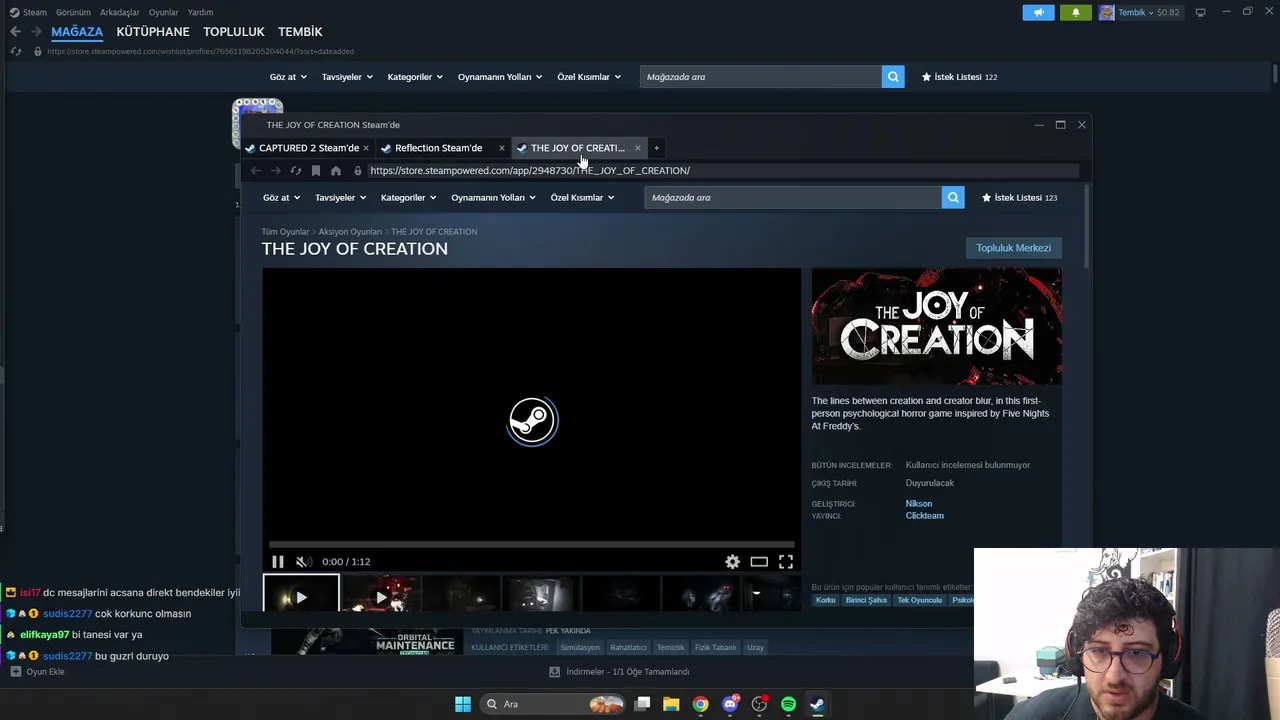Switch to the CAPTURED 2 Steam'de tab

pyautogui.click(x=309, y=148)
